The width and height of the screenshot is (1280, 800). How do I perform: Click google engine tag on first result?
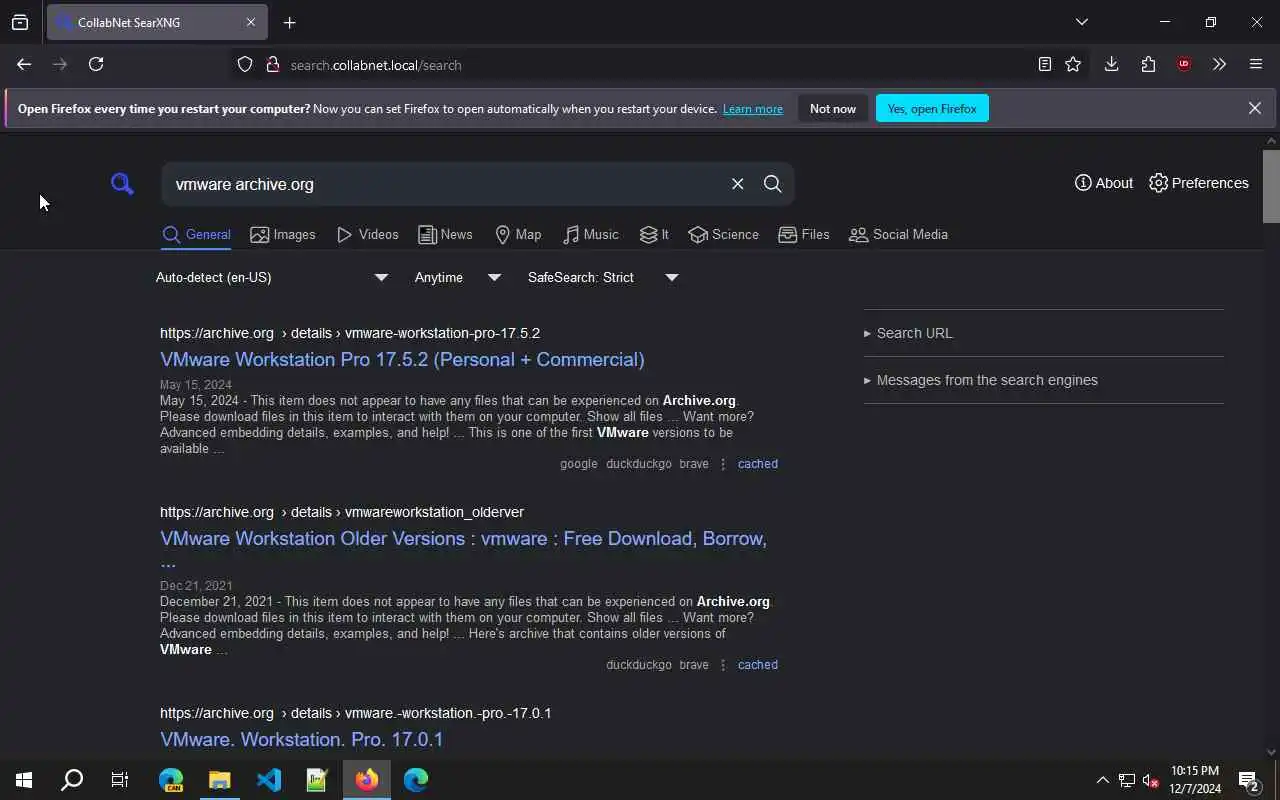click(x=578, y=464)
